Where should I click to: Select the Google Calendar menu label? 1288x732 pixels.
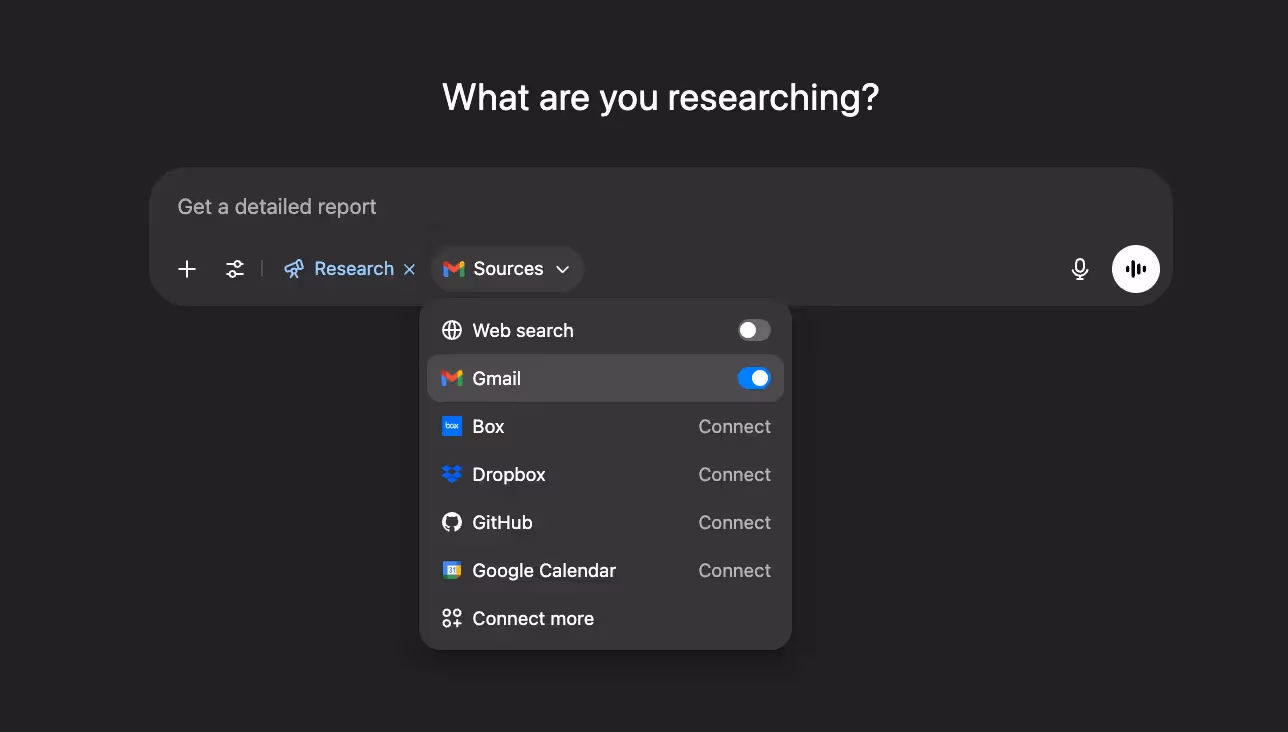point(544,570)
